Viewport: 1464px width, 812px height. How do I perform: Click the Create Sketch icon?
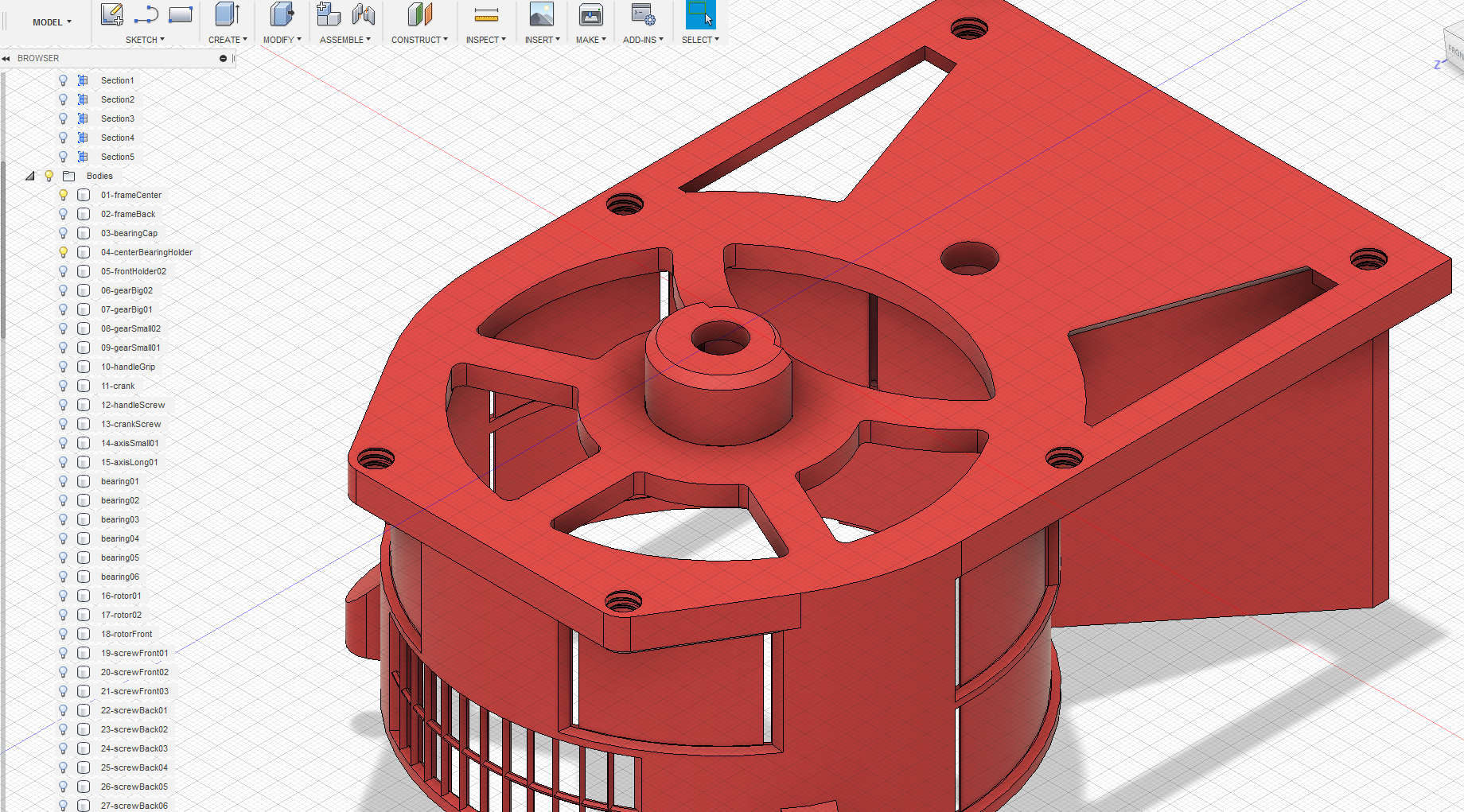[x=112, y=14]
